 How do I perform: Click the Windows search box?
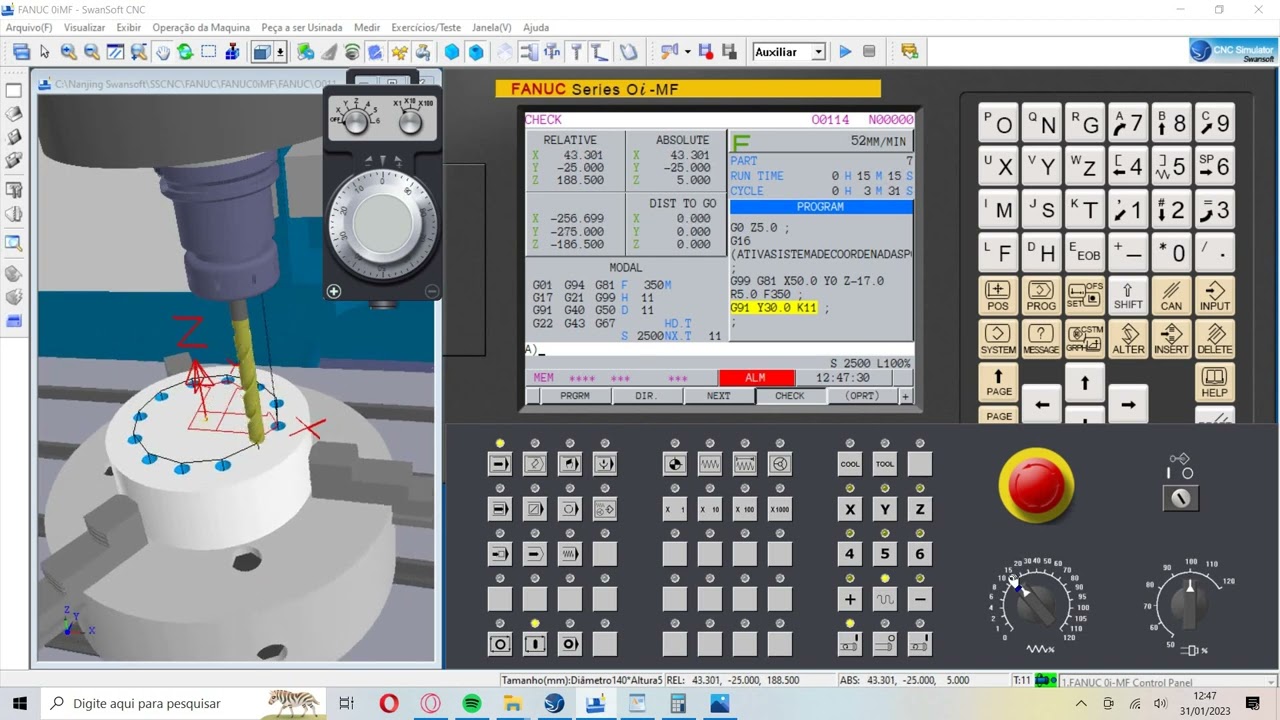tap(185, 703)
